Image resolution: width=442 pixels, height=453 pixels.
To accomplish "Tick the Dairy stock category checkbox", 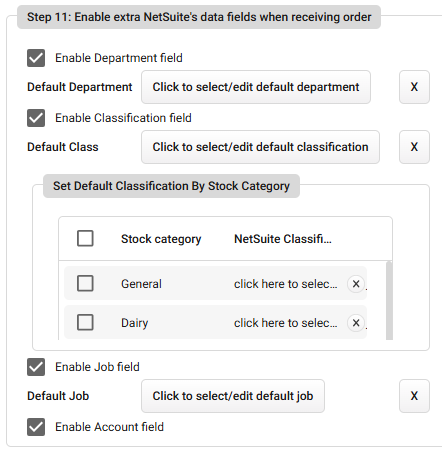I will click(85, 322).
